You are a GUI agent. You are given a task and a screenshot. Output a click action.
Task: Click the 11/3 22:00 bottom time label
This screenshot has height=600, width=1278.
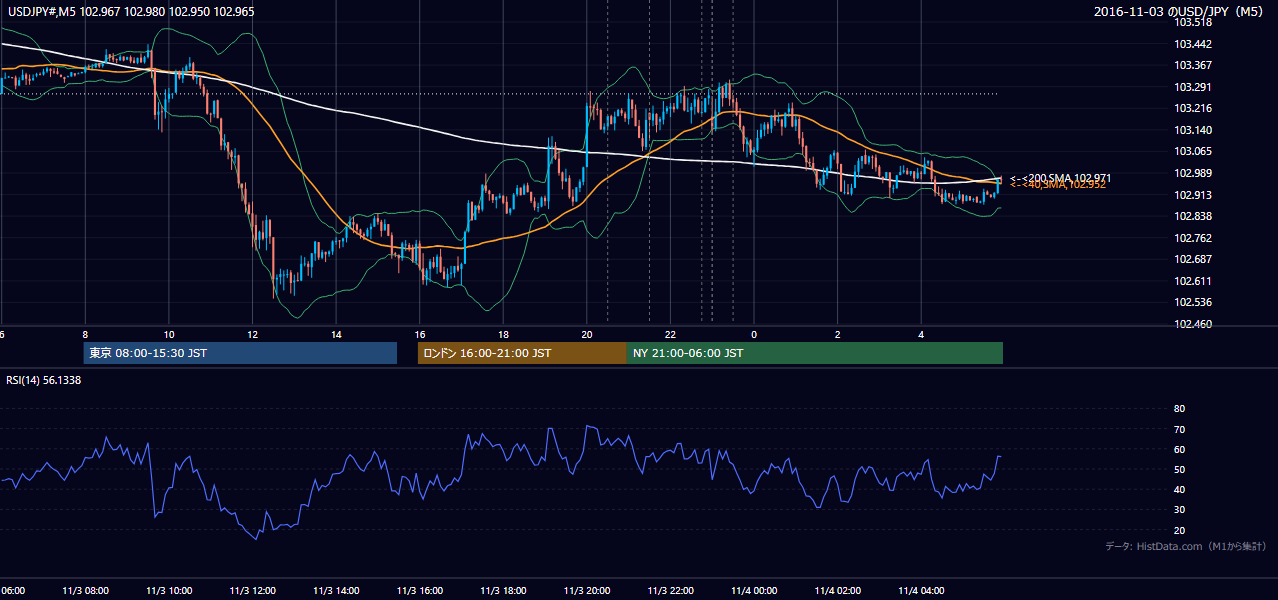tap(671, 590)
